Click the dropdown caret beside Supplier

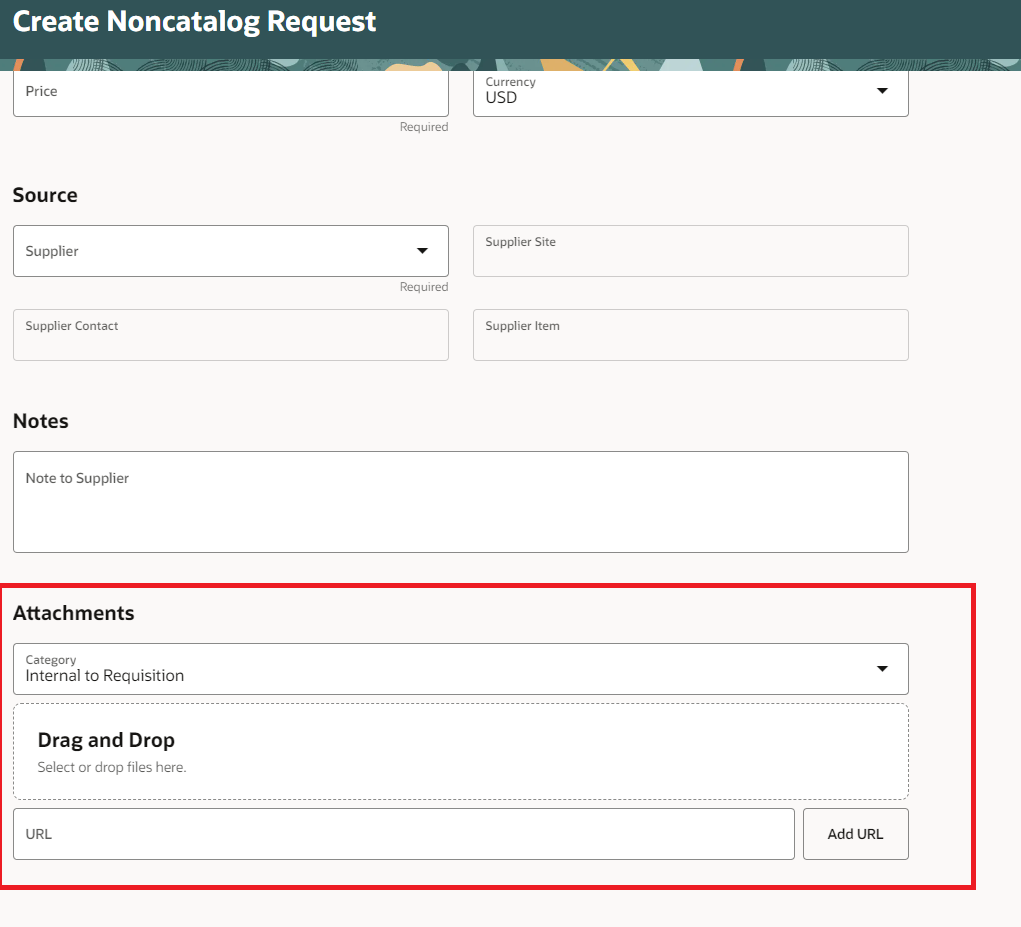tap(422, 251)
